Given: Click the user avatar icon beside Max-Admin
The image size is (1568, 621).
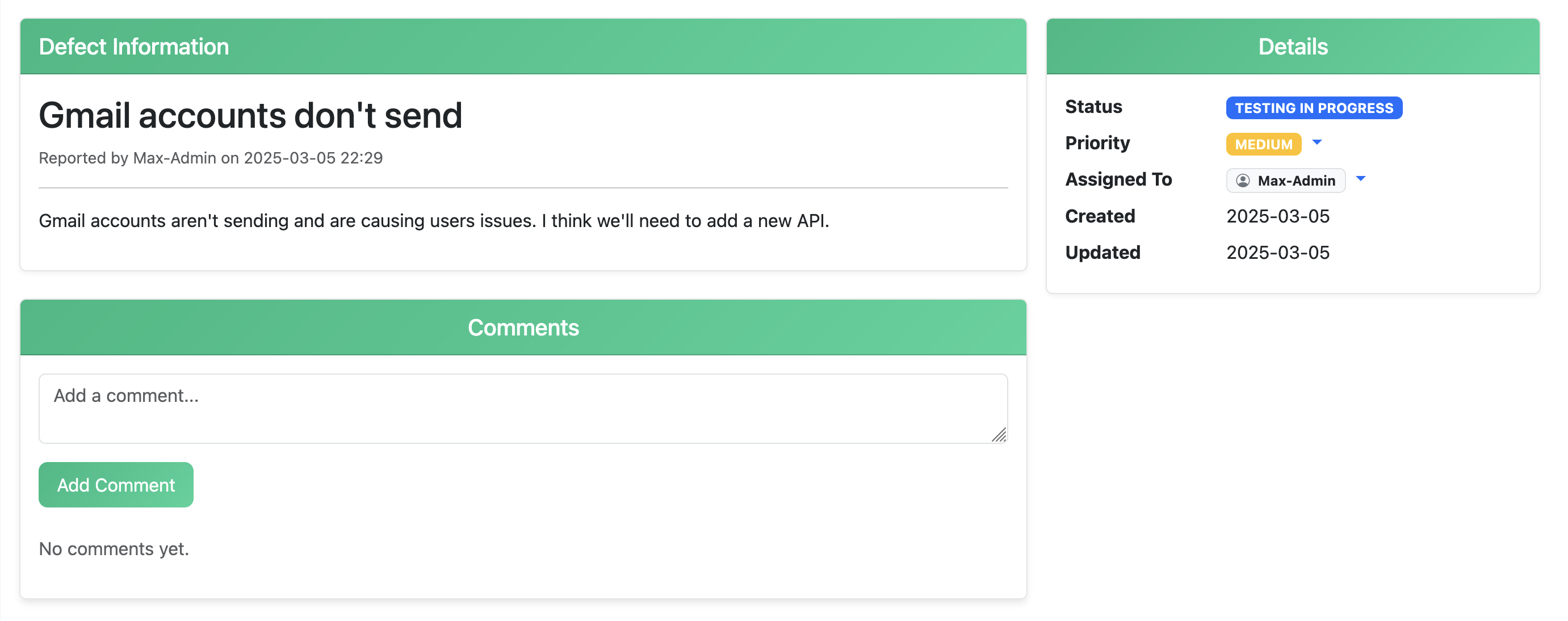Looking at the screenshot, I should click(1242, 181).
